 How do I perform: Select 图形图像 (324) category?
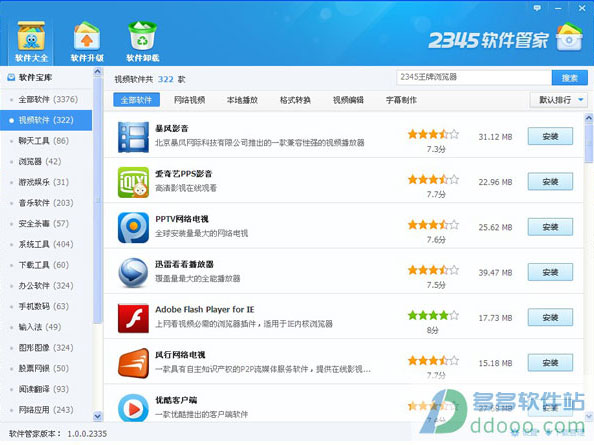[x=46, y=348]
